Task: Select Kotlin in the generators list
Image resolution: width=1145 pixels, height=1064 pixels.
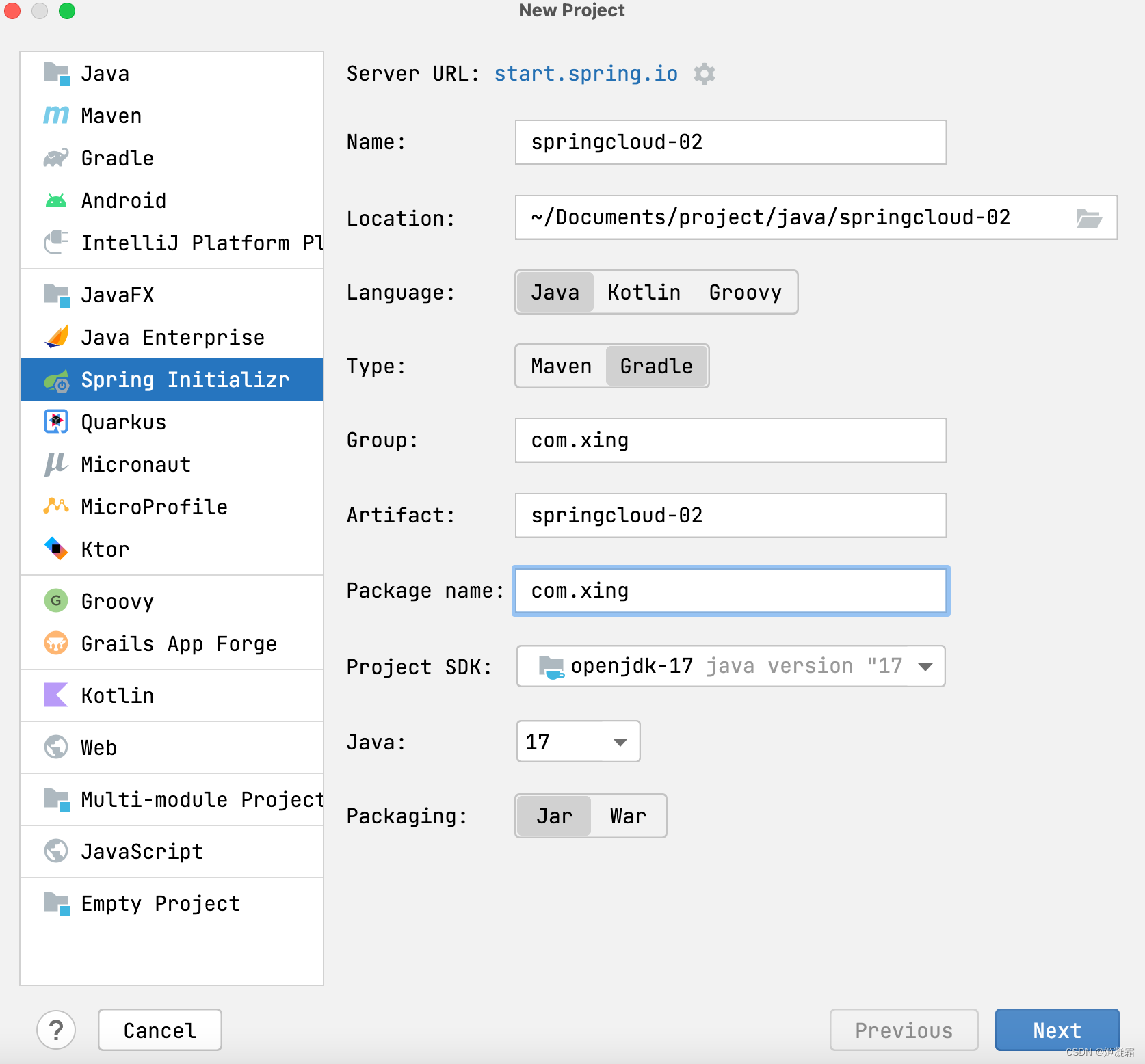Action: click(x=172, y=695)
